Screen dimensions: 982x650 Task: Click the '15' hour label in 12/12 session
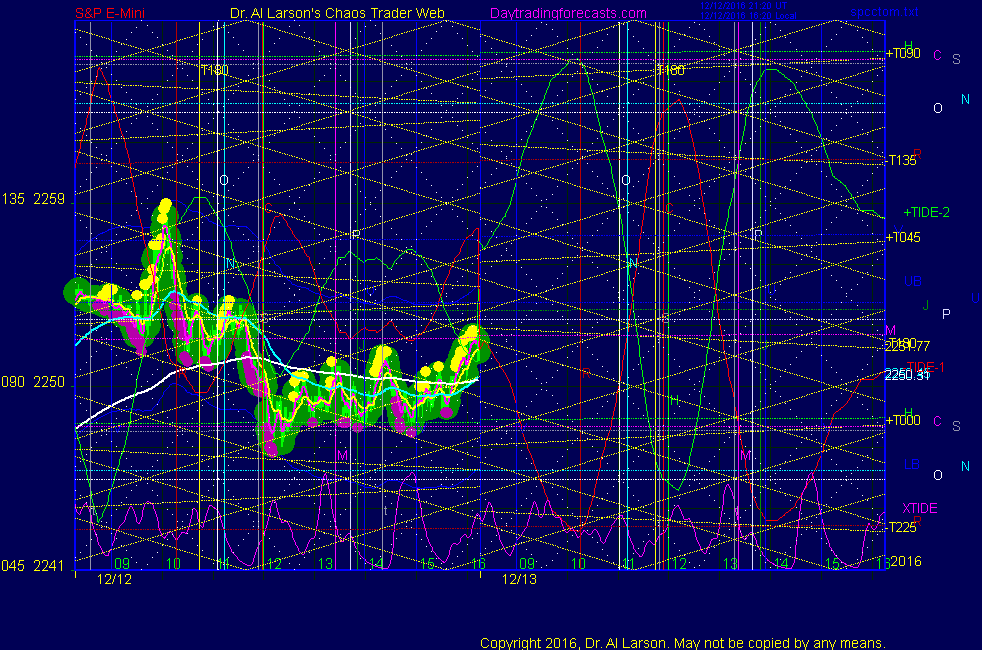point(427,564)
